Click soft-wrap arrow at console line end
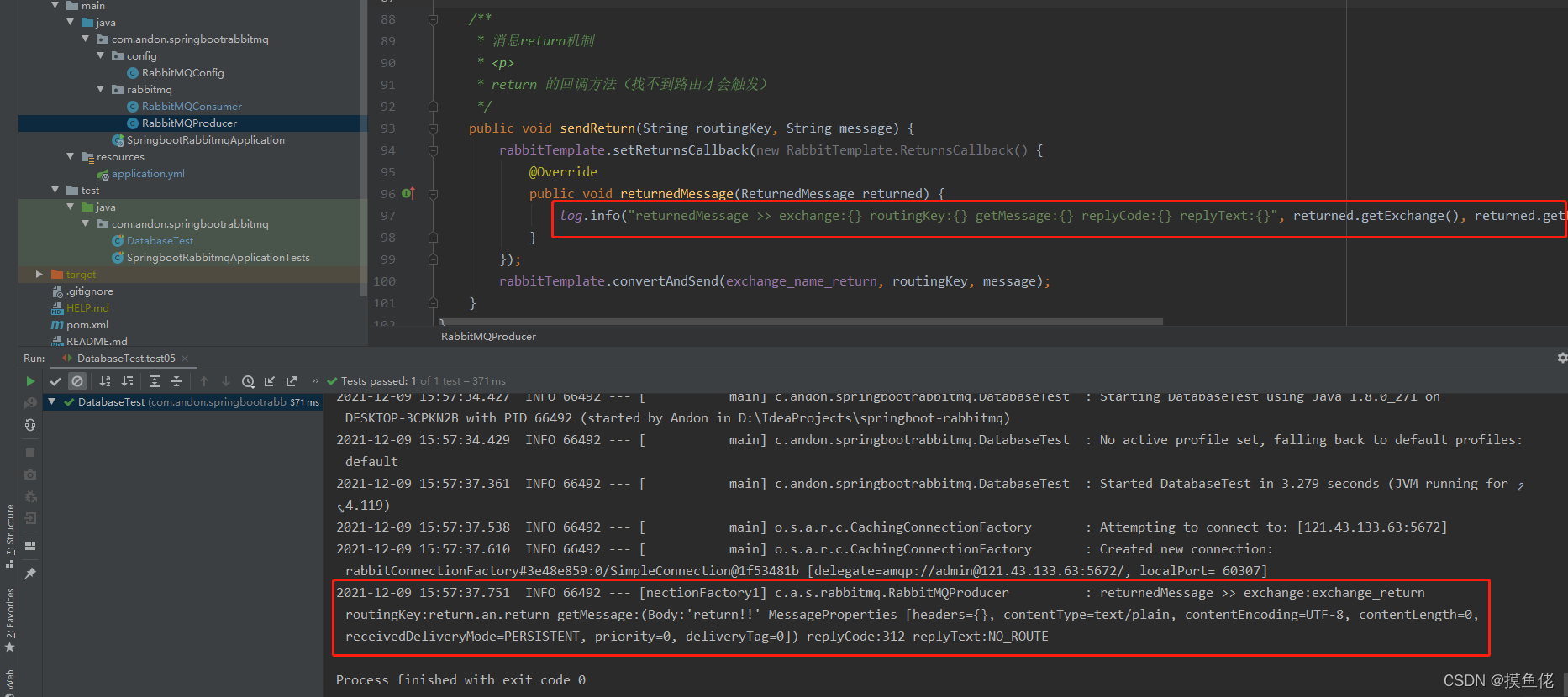The image size is (1568, 697). coord(1520,485)
